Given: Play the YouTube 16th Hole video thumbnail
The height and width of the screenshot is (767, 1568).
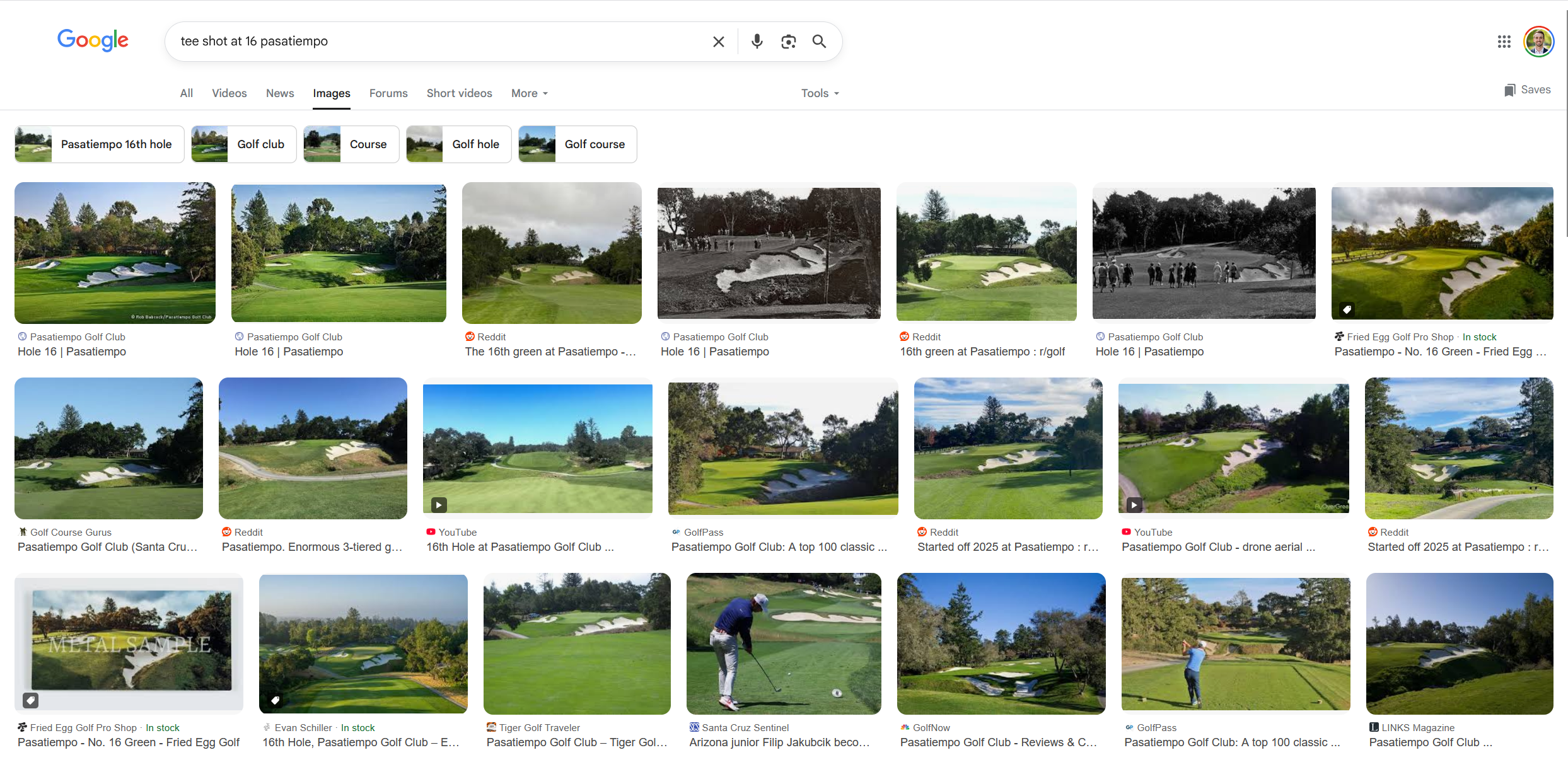Looking at the screenshot, I should [x=537, y=448].
